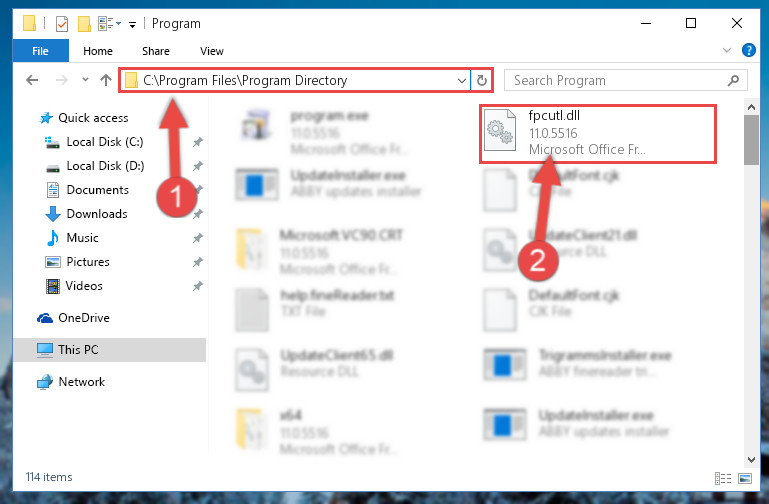Click the pin icon next to Pictures
The height and width of the screenshot is (504, 769).
[197, 262]
